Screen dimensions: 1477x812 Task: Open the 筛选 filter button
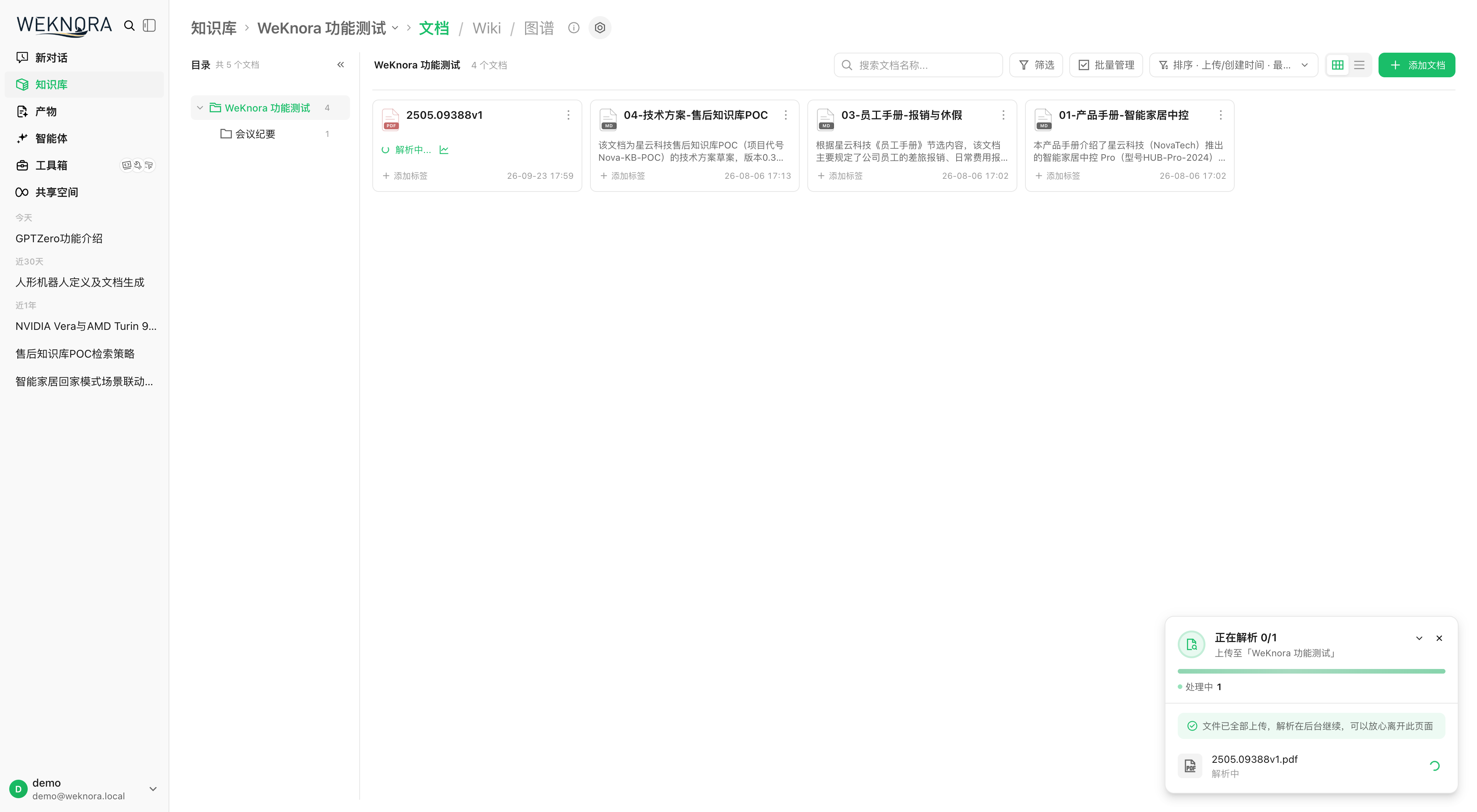click(1036, 65)
